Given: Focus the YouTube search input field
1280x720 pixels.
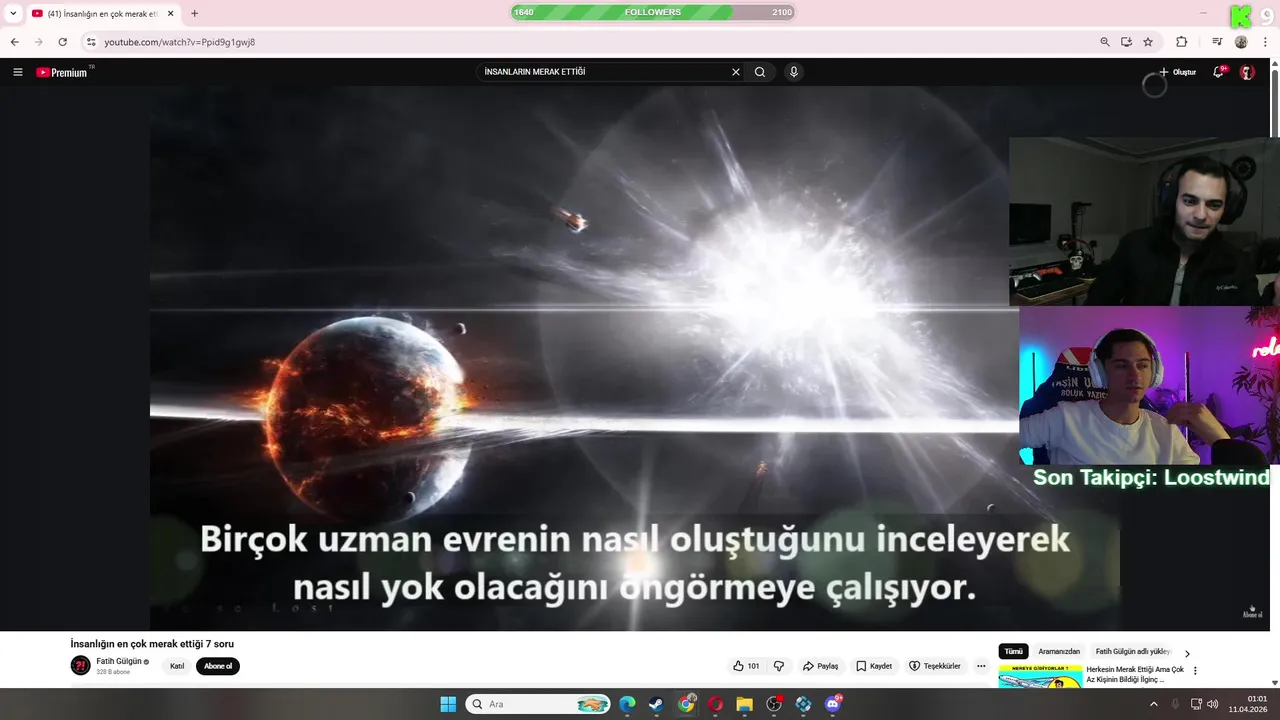Looking at the screenshot, I should [x=604, y=72].
